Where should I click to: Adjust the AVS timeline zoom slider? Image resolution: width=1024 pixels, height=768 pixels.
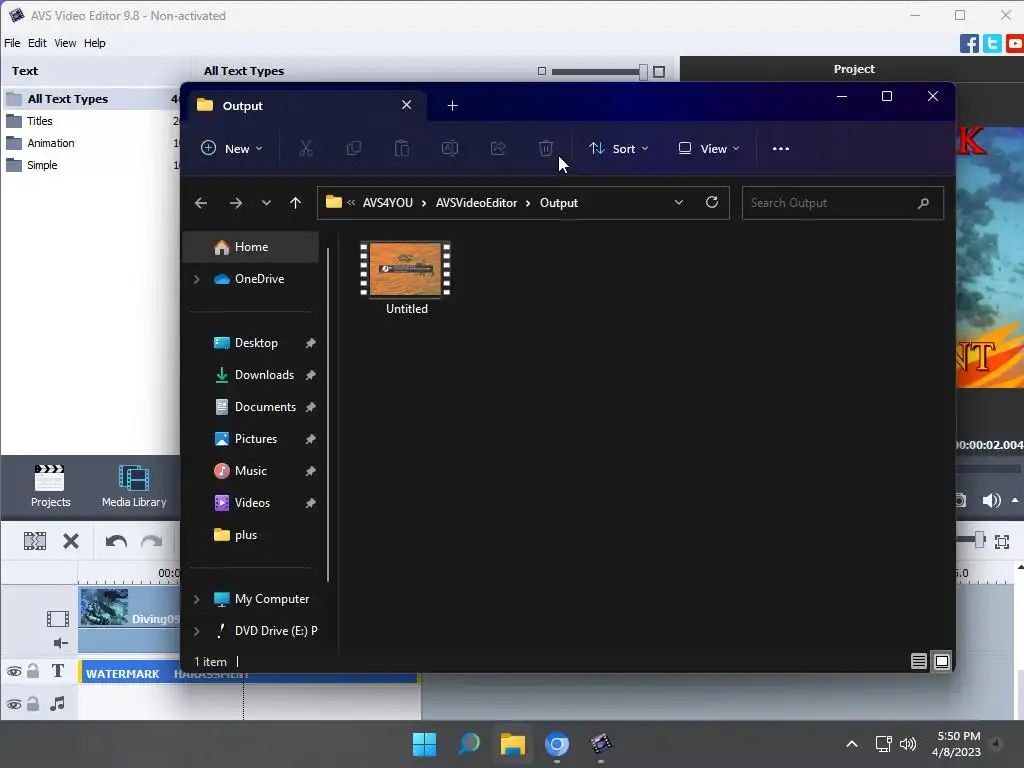979,540
